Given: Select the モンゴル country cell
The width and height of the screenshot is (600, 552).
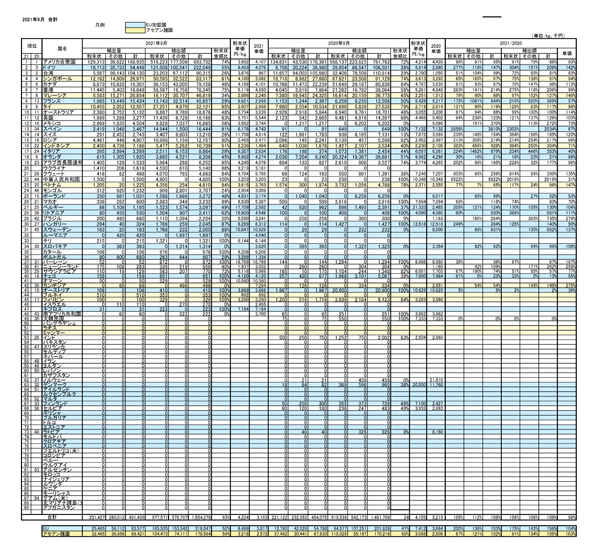Looking at the screenshot, I should click(62, 191).
